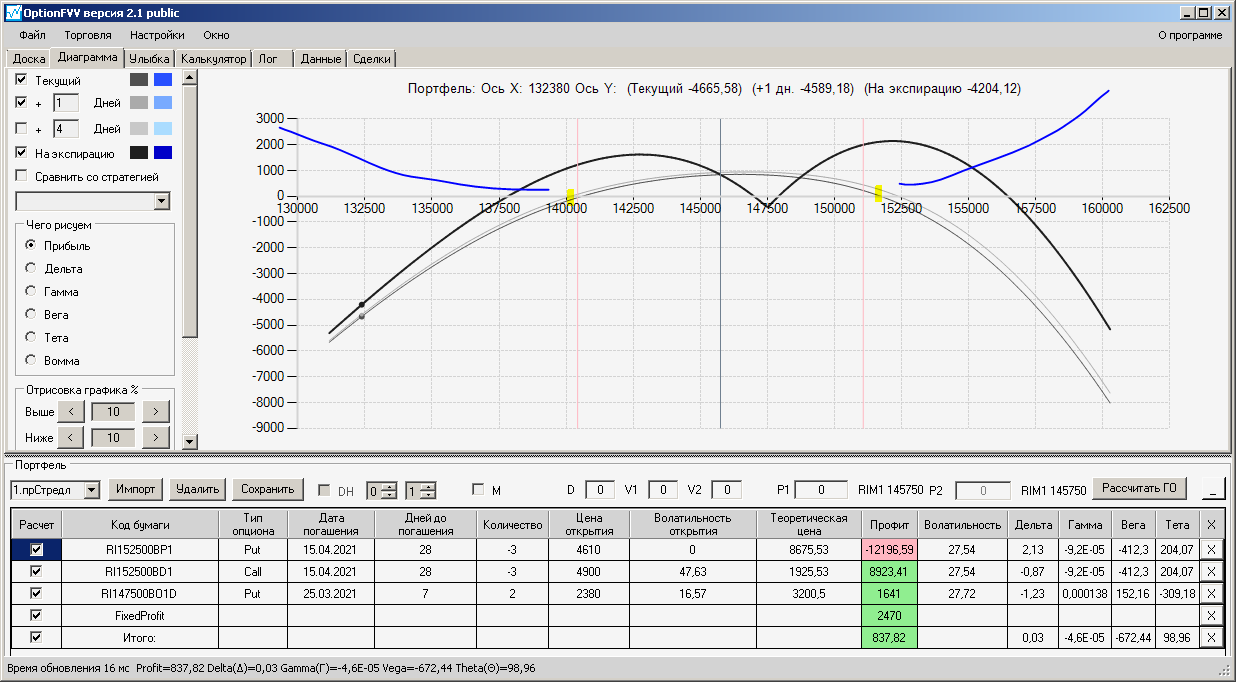Select the Прибыль radio button
This screenshot has width=1236, height=682.
click(31, 245)
